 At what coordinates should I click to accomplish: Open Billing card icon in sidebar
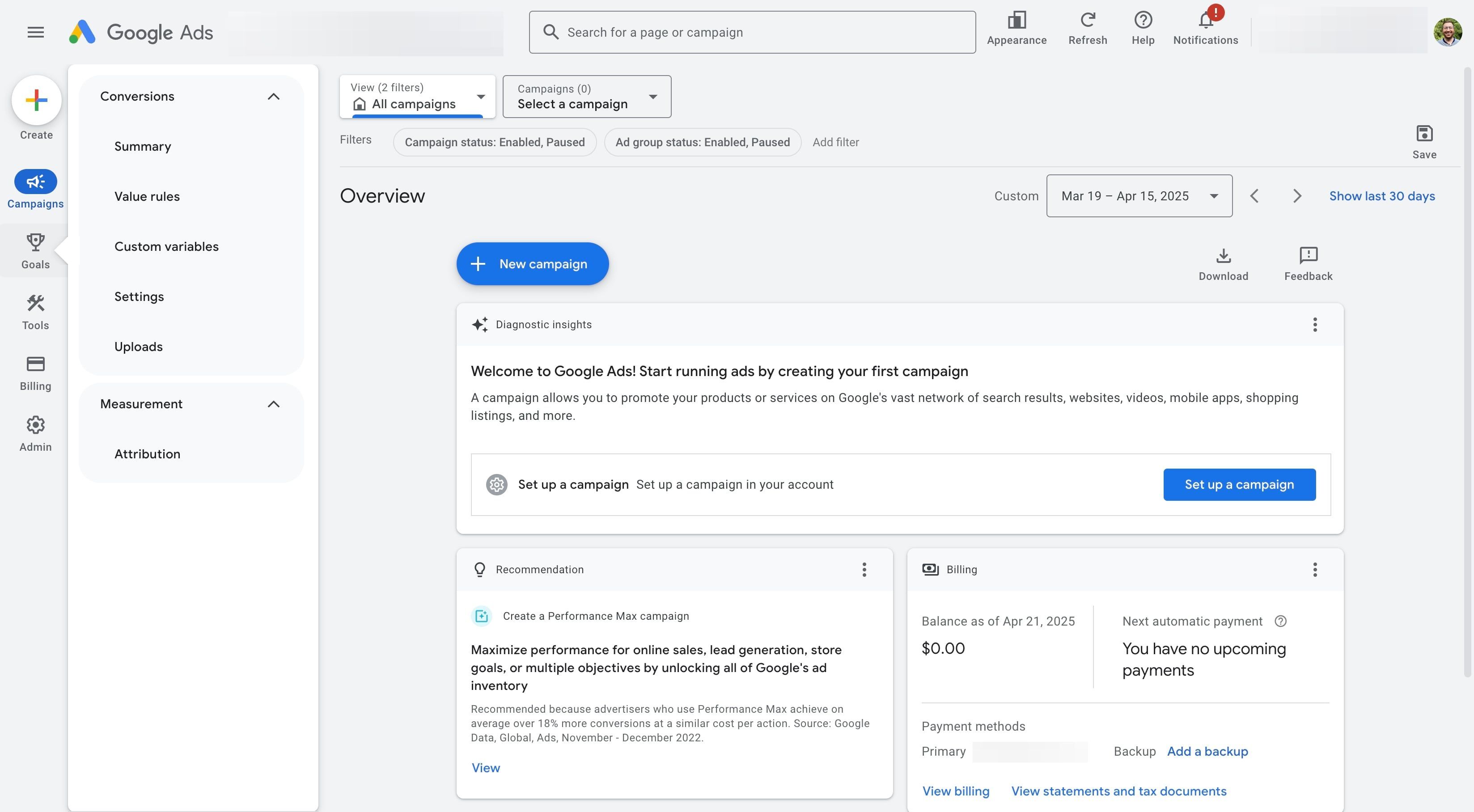click(x=35, y=373)
